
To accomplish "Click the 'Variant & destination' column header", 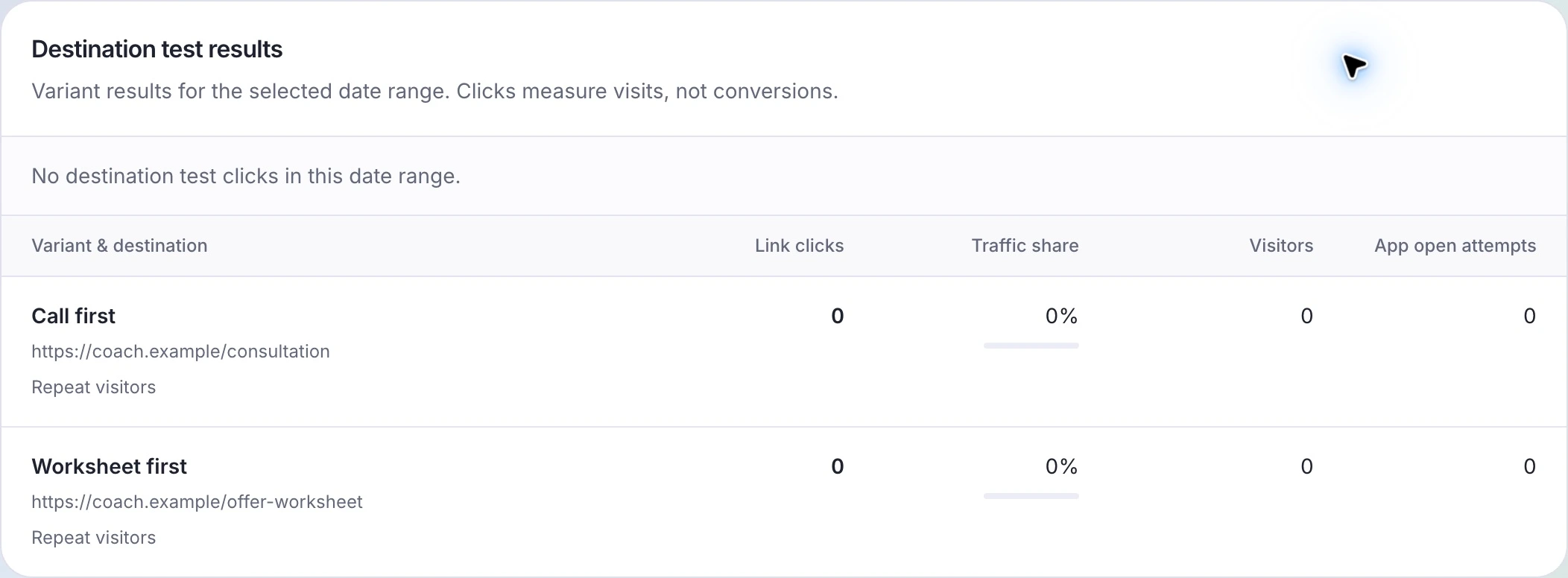I will (x=119, y=246).
